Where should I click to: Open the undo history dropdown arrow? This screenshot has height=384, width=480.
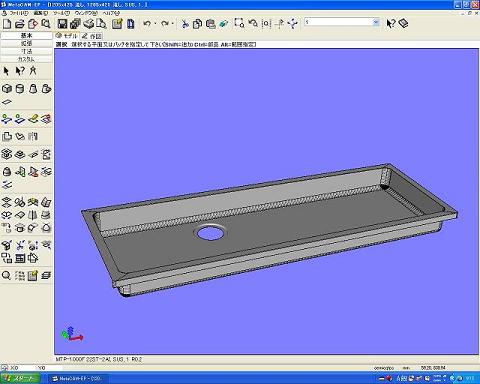[155, 24]
